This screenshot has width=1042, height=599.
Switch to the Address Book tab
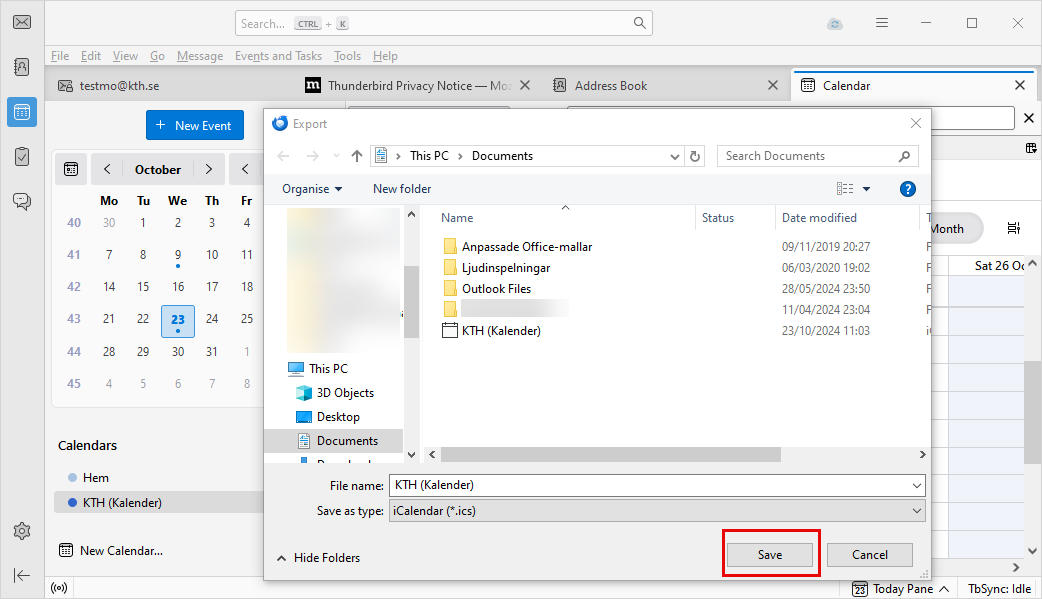click(611, 86)
